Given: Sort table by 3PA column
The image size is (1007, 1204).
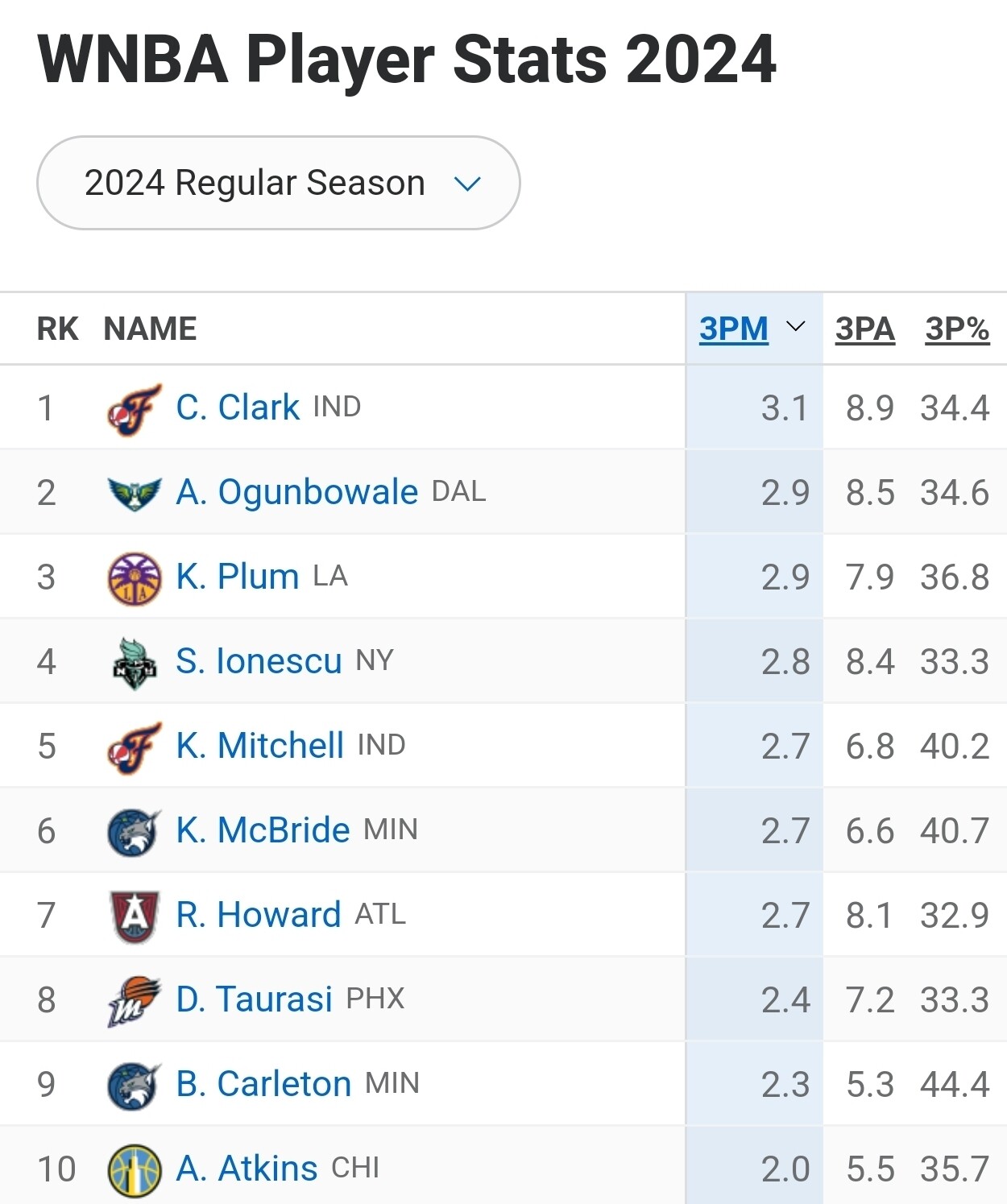Looking at the screenshot, I should [x=864, y=329].
